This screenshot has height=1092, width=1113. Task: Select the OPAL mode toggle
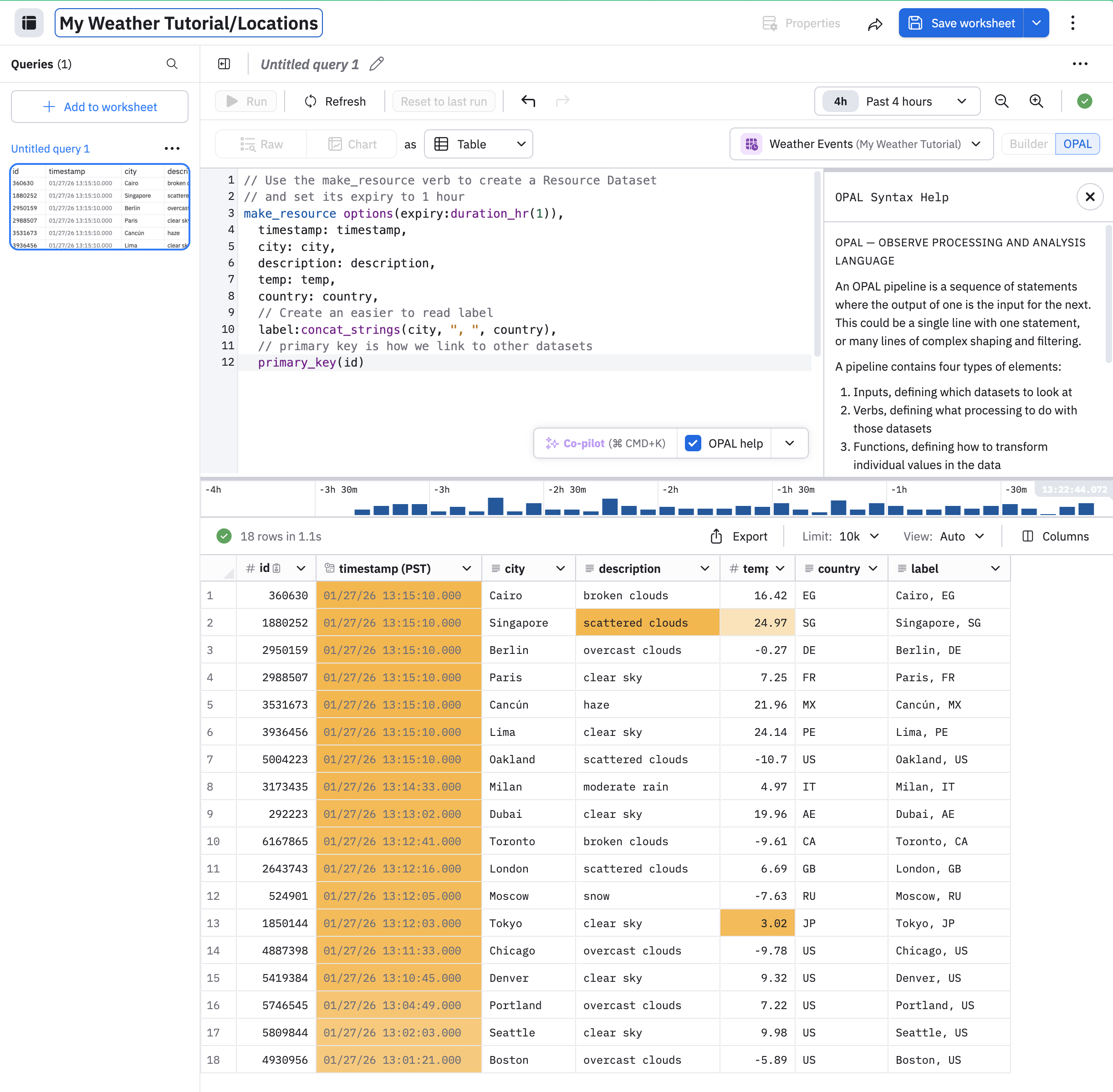[x=1077, y=144]
